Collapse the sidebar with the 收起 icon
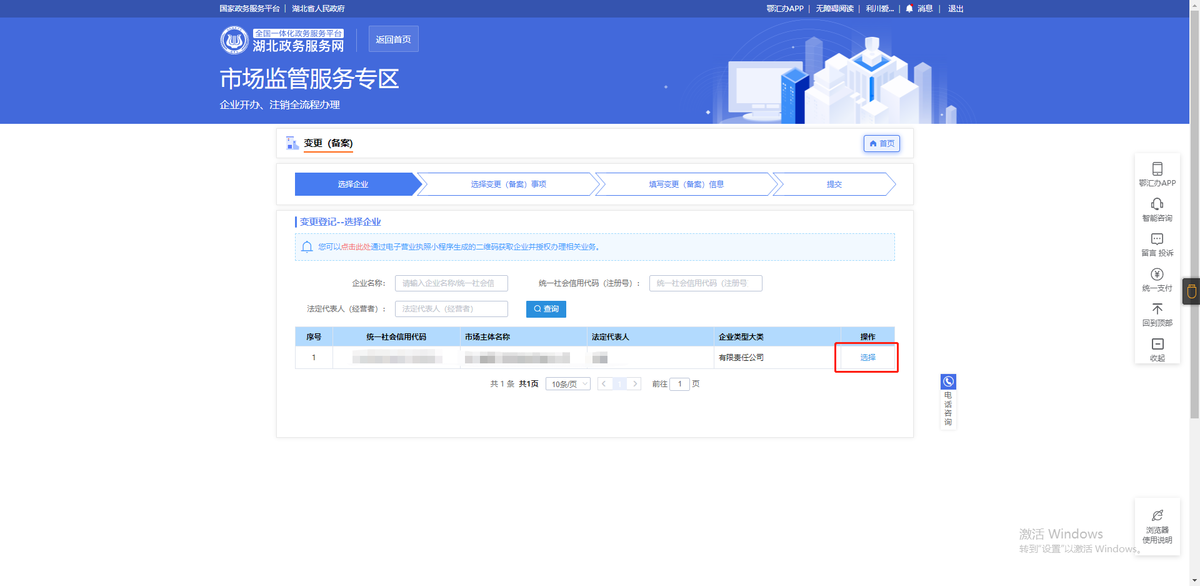The image size is (1200, 586). (1157, 345)
